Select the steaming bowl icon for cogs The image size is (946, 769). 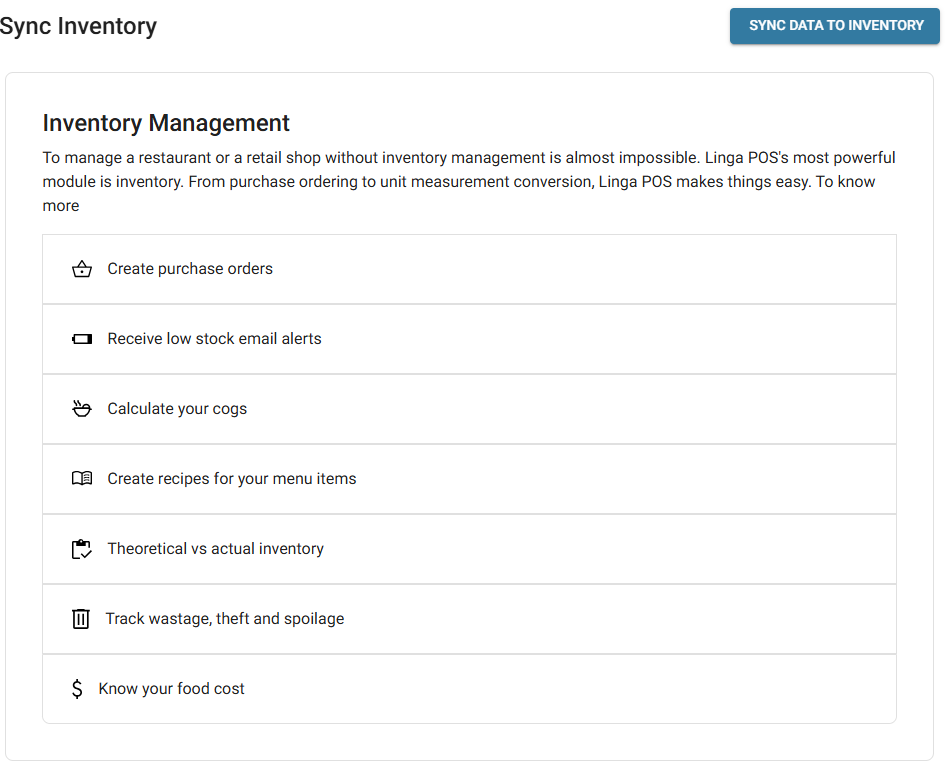click(82, 409)
